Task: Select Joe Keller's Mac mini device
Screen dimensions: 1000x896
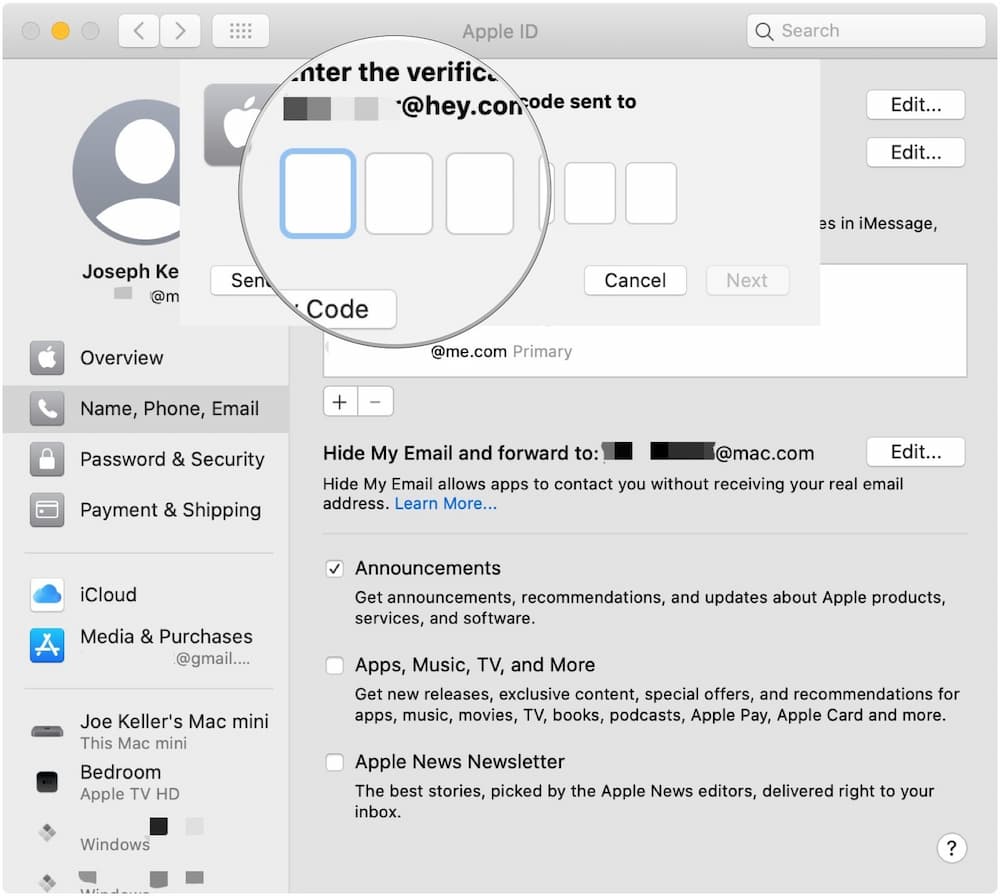Action: [x=173, y=731]
